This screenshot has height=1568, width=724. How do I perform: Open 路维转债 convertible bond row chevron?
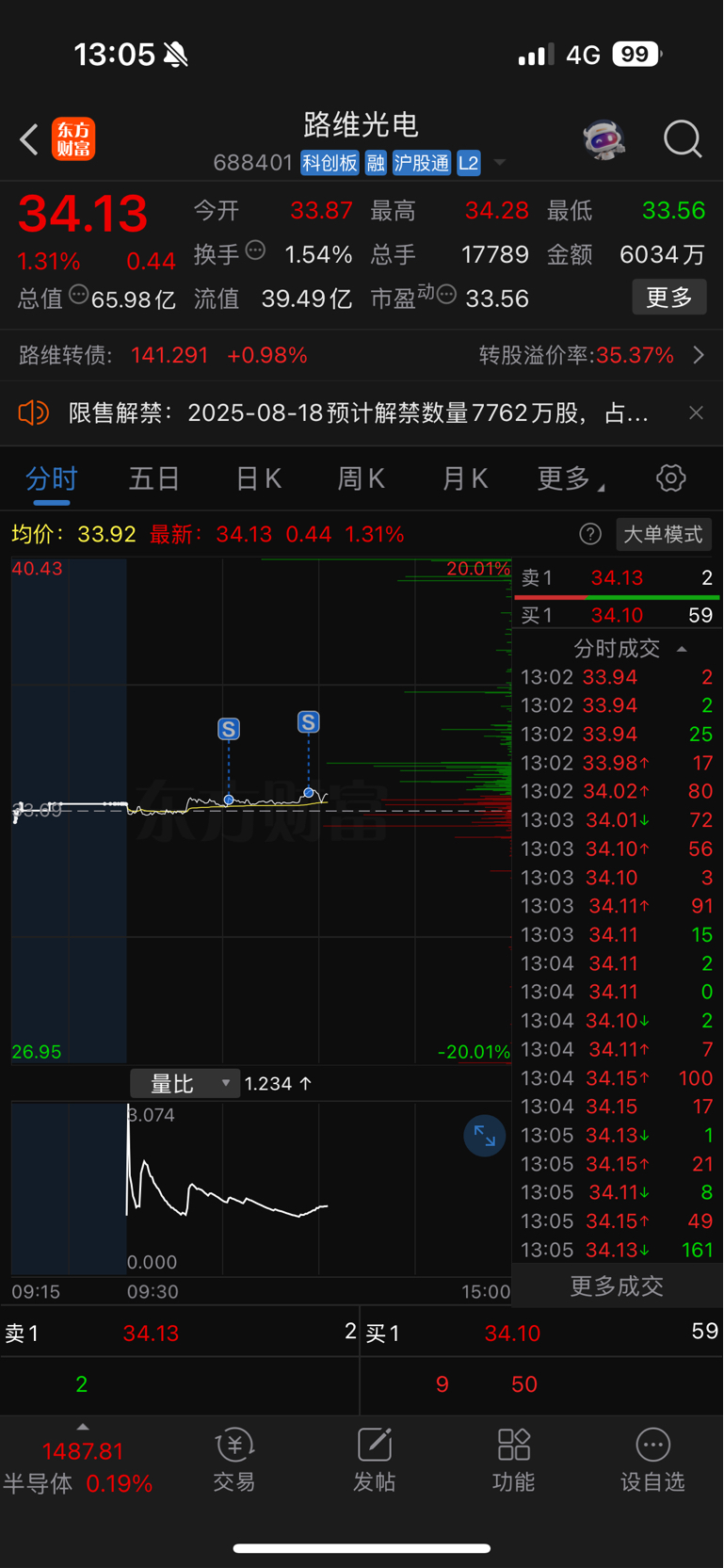pos(699,355)
